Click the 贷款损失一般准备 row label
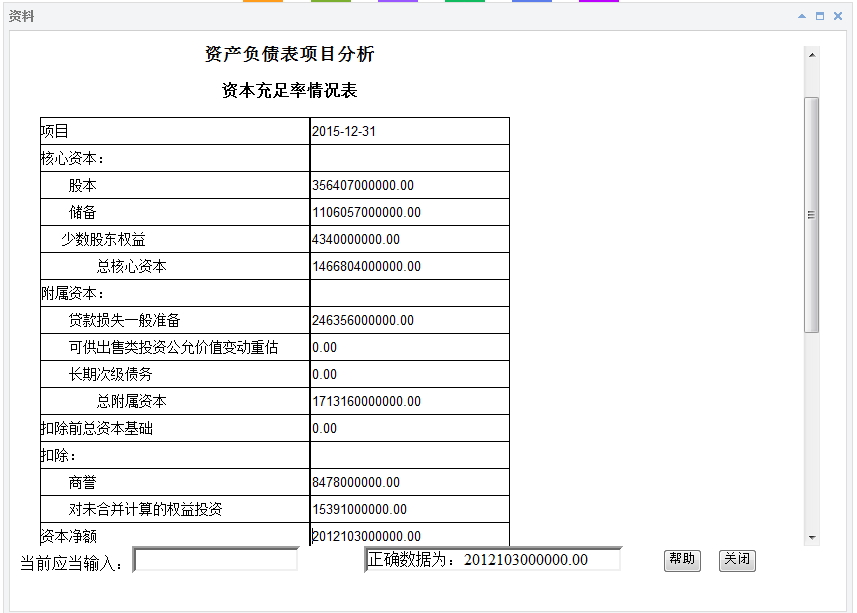This screenshot has height=613, width=857. (x=125, y=320)
